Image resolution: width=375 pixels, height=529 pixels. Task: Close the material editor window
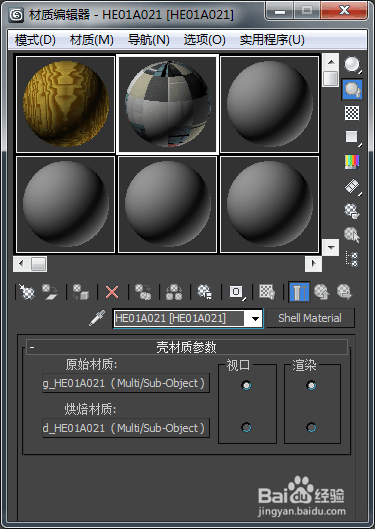point(344,11)
